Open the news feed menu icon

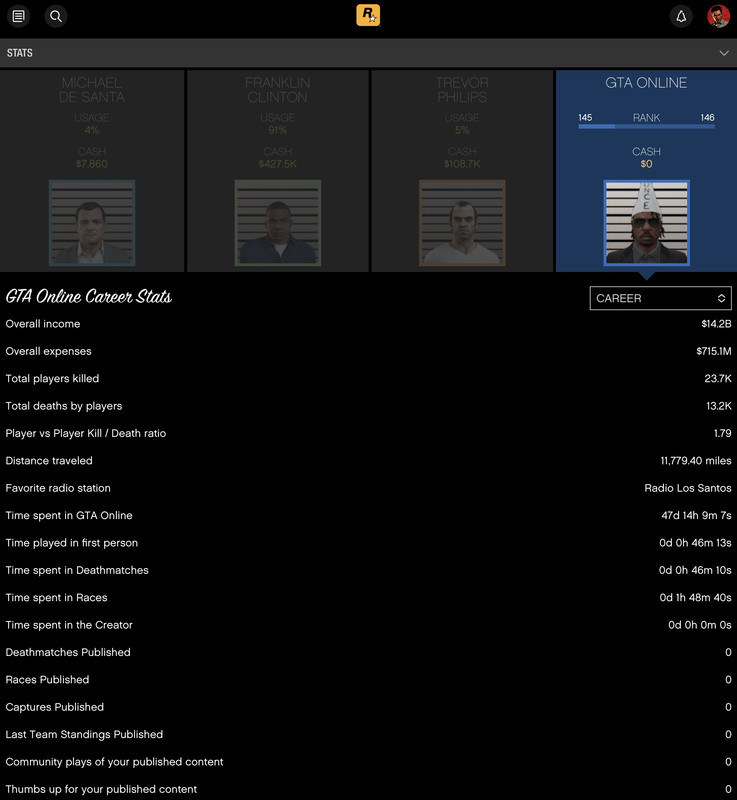[x=18, y=16]
